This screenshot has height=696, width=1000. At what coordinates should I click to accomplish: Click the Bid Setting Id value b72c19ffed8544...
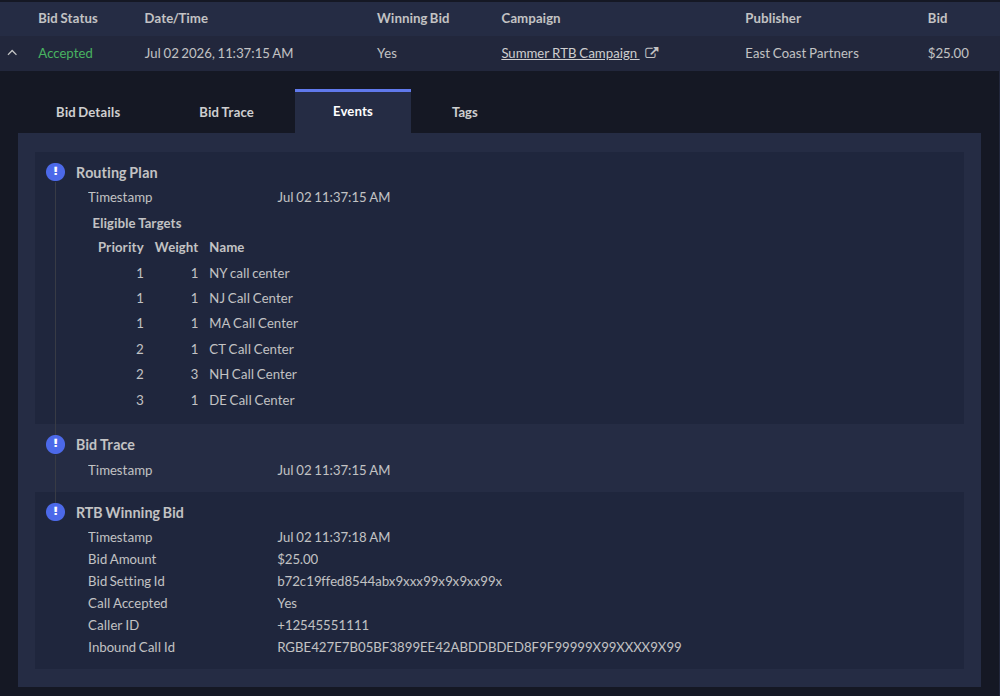tap(390, 581)
